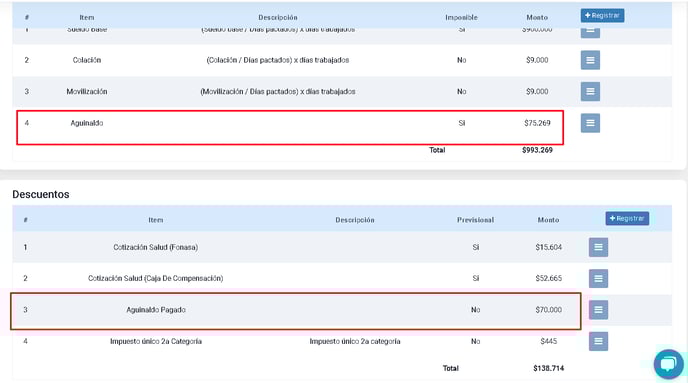Click the Imponible column header
This screenshot has width=688, height=383.
[461, 18]
